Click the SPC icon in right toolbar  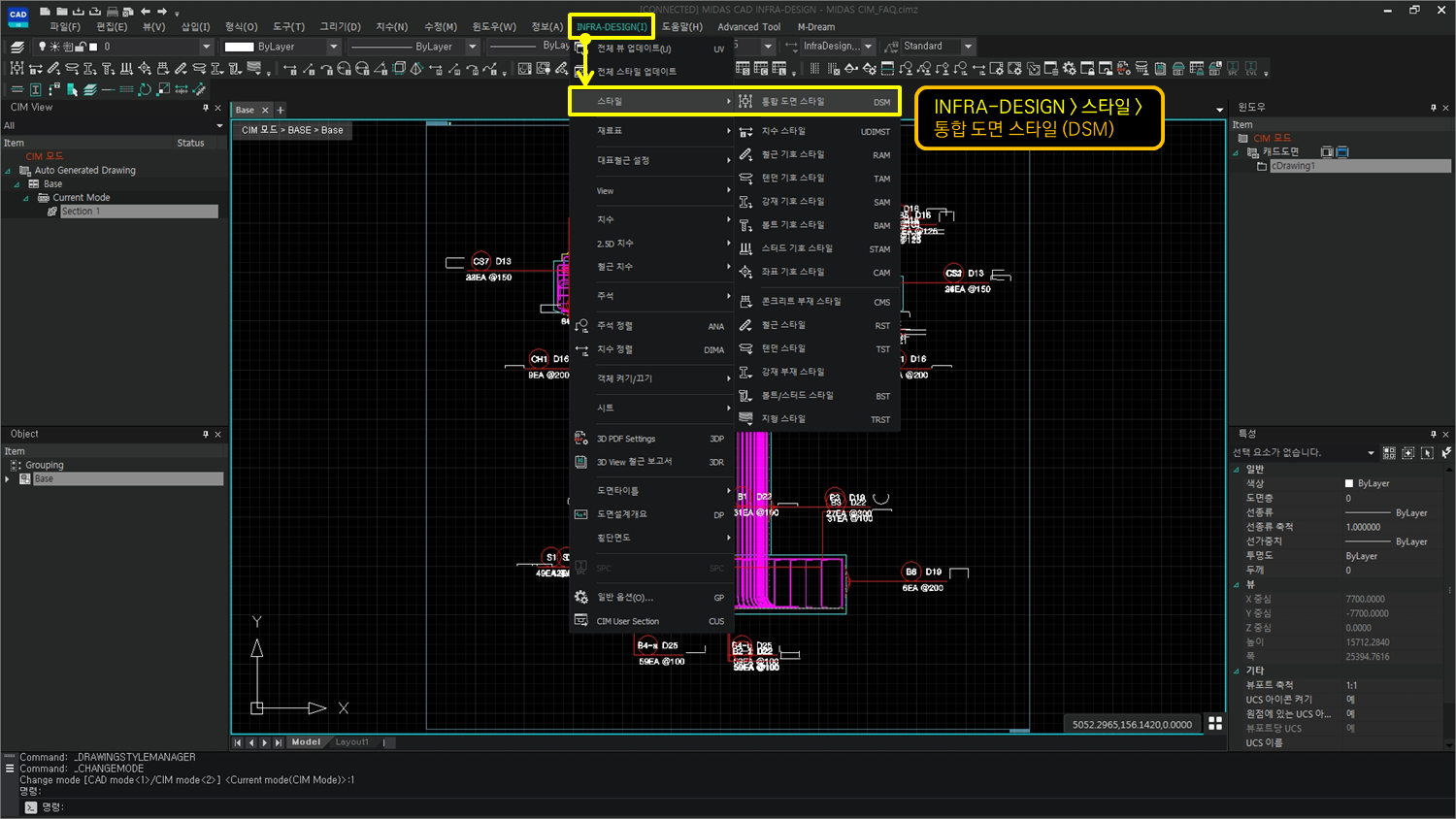(x=1233, y=69)
